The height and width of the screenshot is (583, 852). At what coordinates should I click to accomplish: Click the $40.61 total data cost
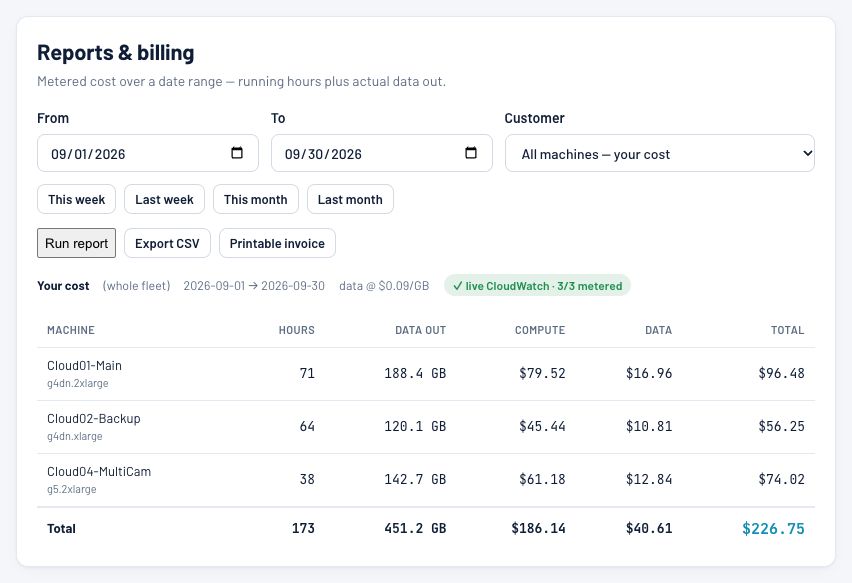tap(649, 528)
